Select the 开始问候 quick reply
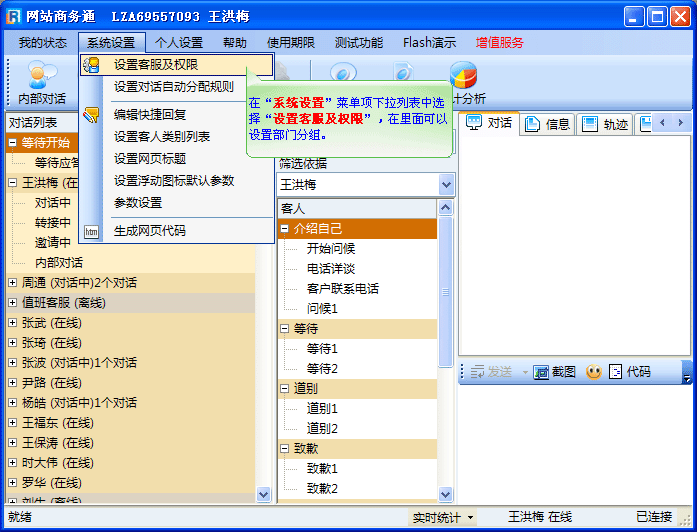Viewport: 697px width, 532px height. coord(331,248)
